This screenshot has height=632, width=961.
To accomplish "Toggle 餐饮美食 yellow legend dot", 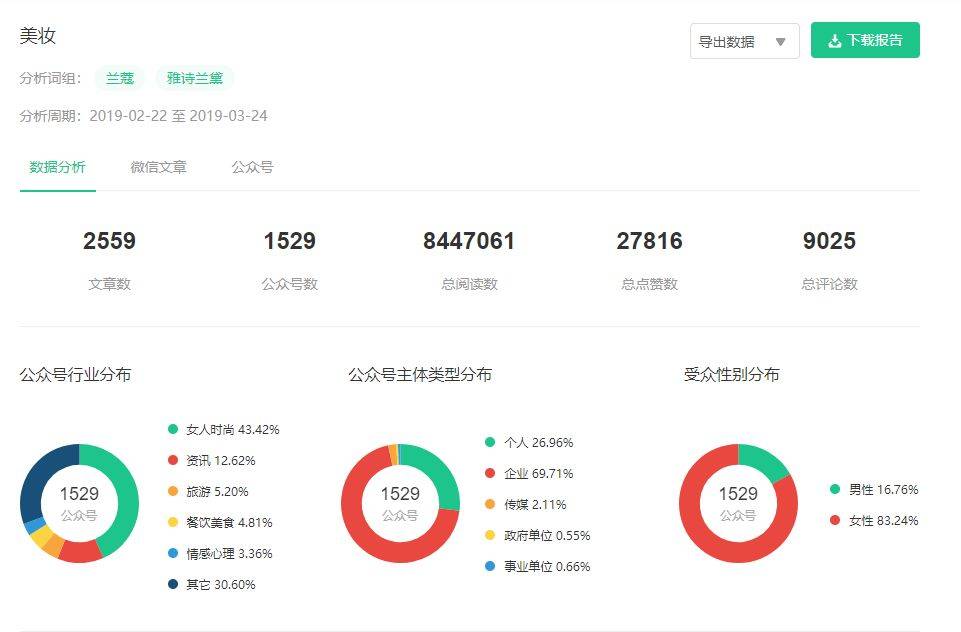I will [173, 522].
